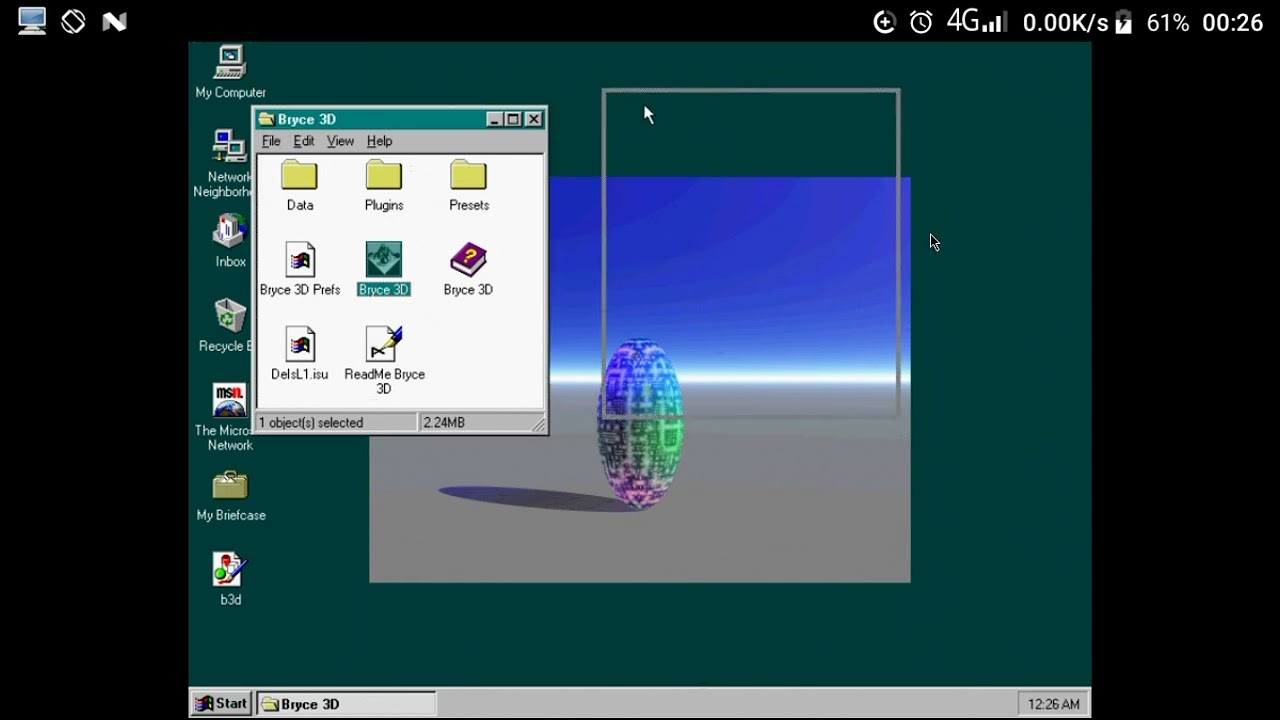Select the ReadMe Bryce 3D document icon
1280x720 pixels.
click(384, 344)
